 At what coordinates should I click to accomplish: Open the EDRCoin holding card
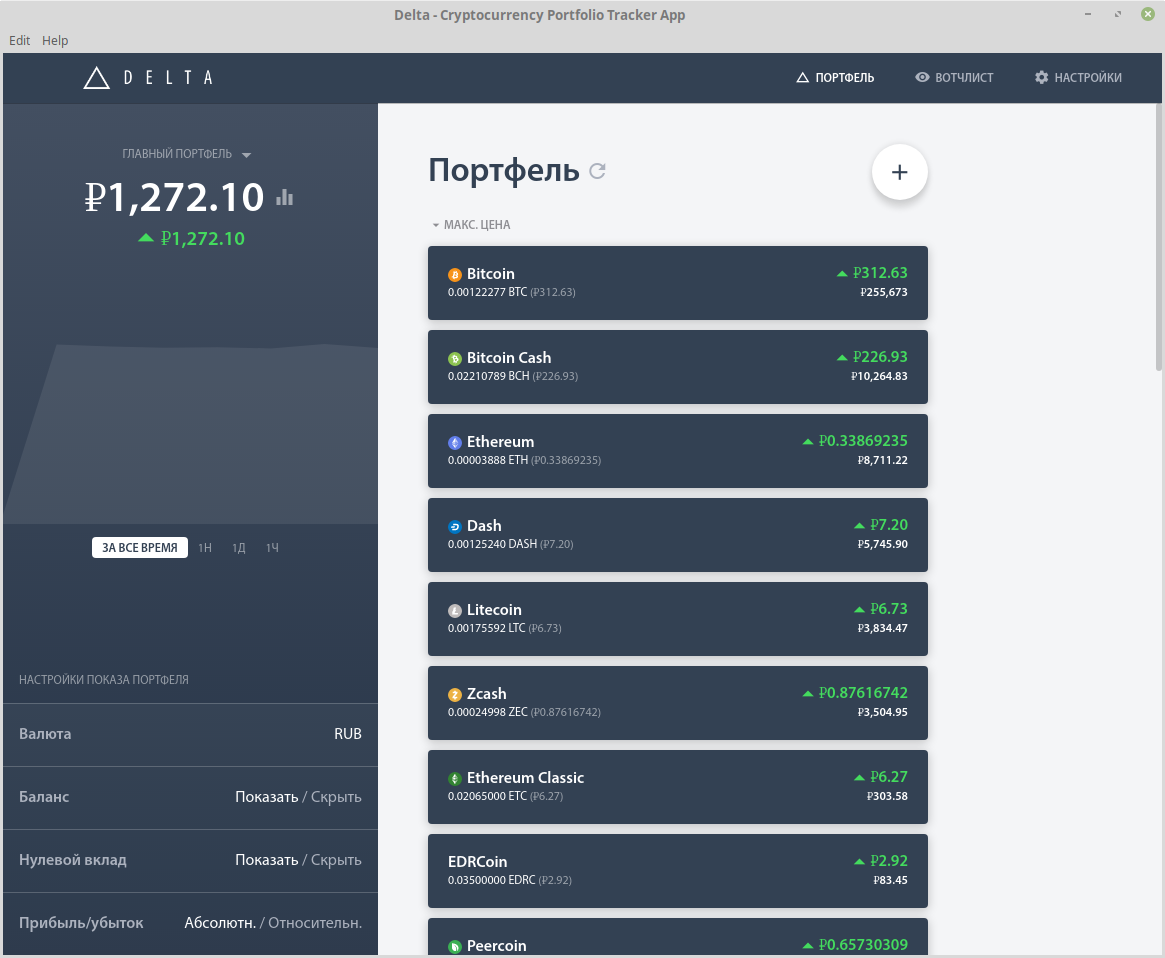point(678,871)
